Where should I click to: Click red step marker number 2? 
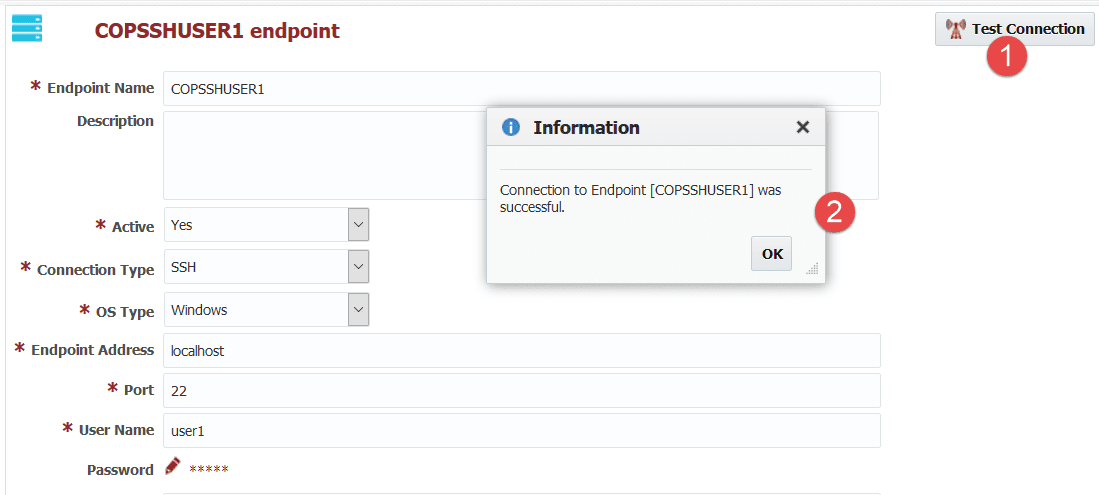(835, 212)
